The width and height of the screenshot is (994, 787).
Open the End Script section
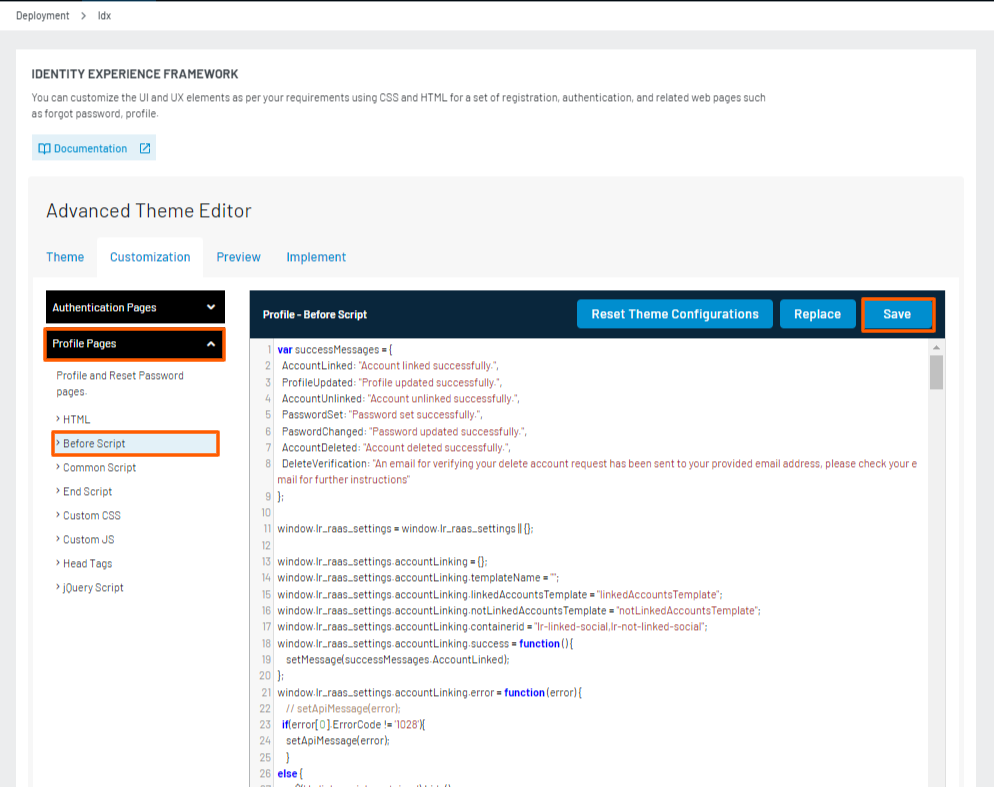89,491
